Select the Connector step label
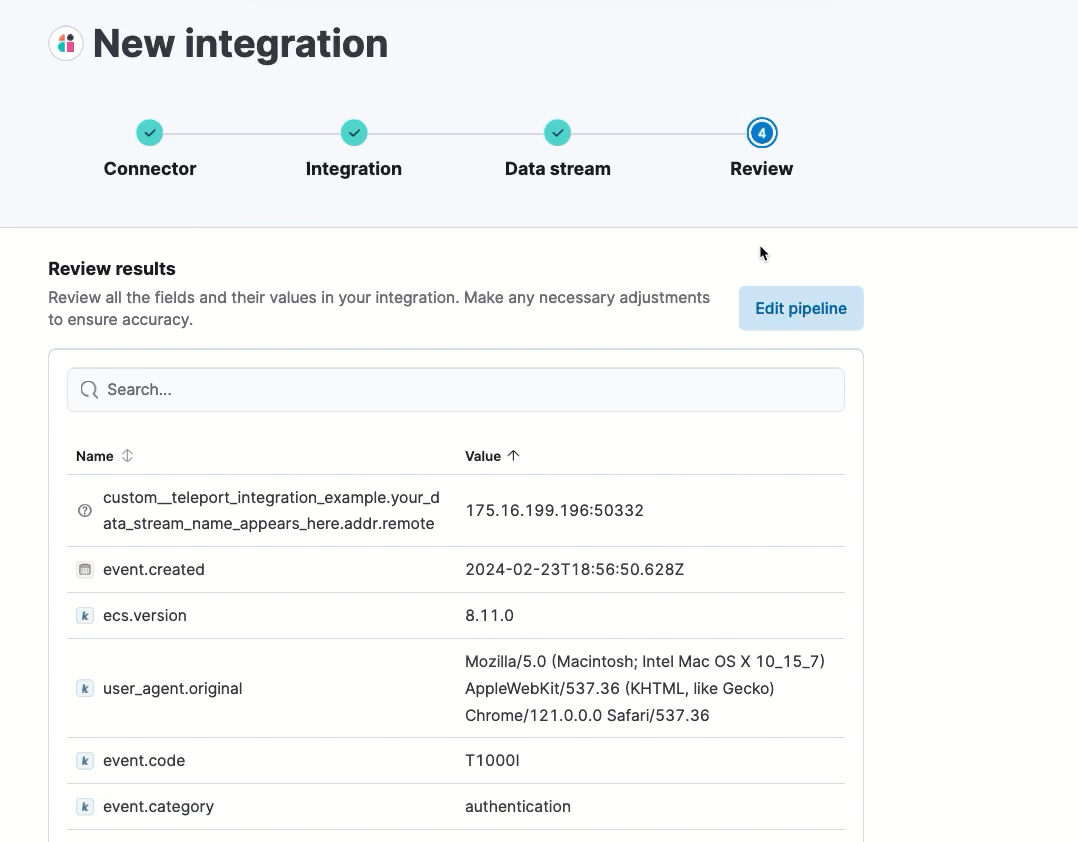Viewport: 1078px width, 842px height. [x=149, y=168]
